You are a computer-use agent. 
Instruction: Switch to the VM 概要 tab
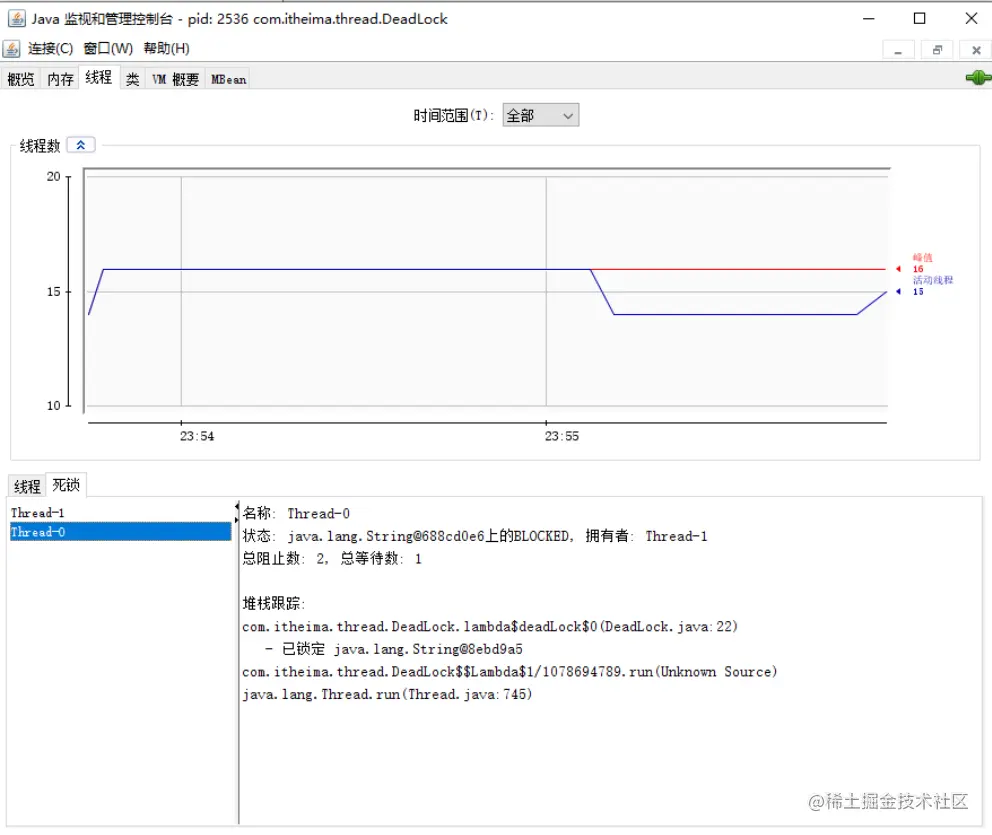(175, 79)
